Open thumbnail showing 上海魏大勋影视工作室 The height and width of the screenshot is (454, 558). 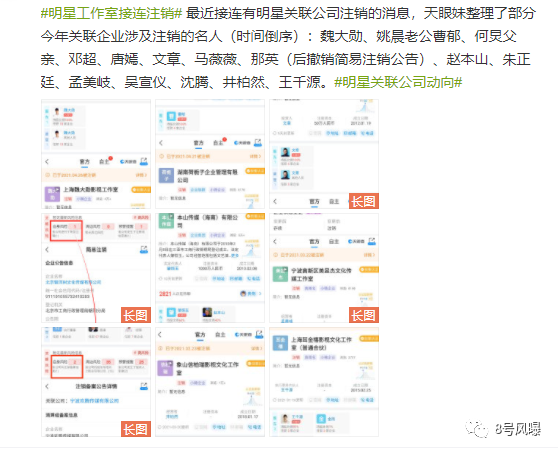96,154
